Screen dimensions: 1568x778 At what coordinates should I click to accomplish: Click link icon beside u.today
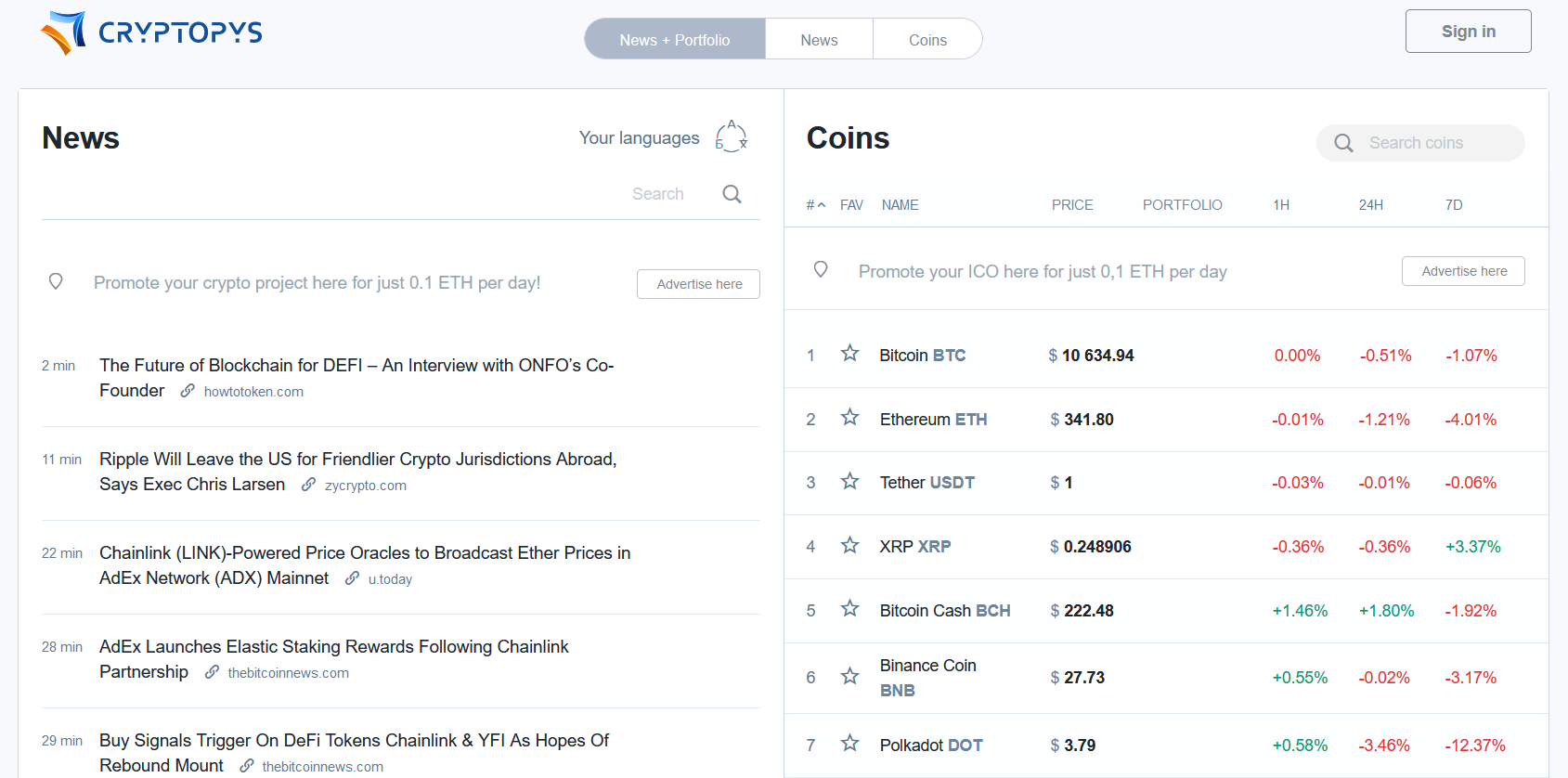click(352, 578)
